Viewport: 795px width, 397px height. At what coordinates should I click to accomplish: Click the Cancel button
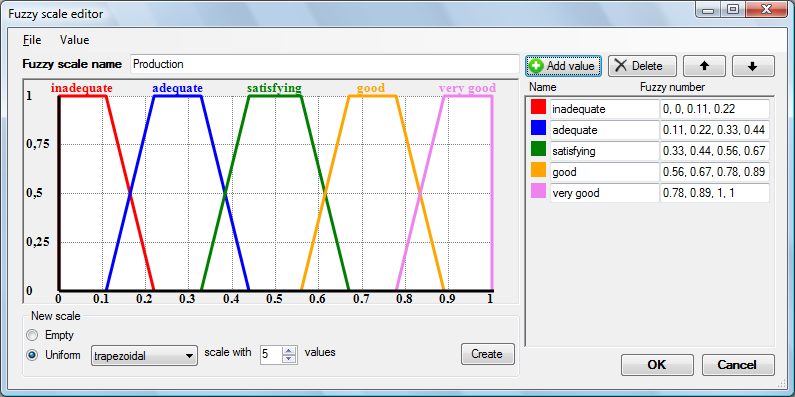(738, 365)
